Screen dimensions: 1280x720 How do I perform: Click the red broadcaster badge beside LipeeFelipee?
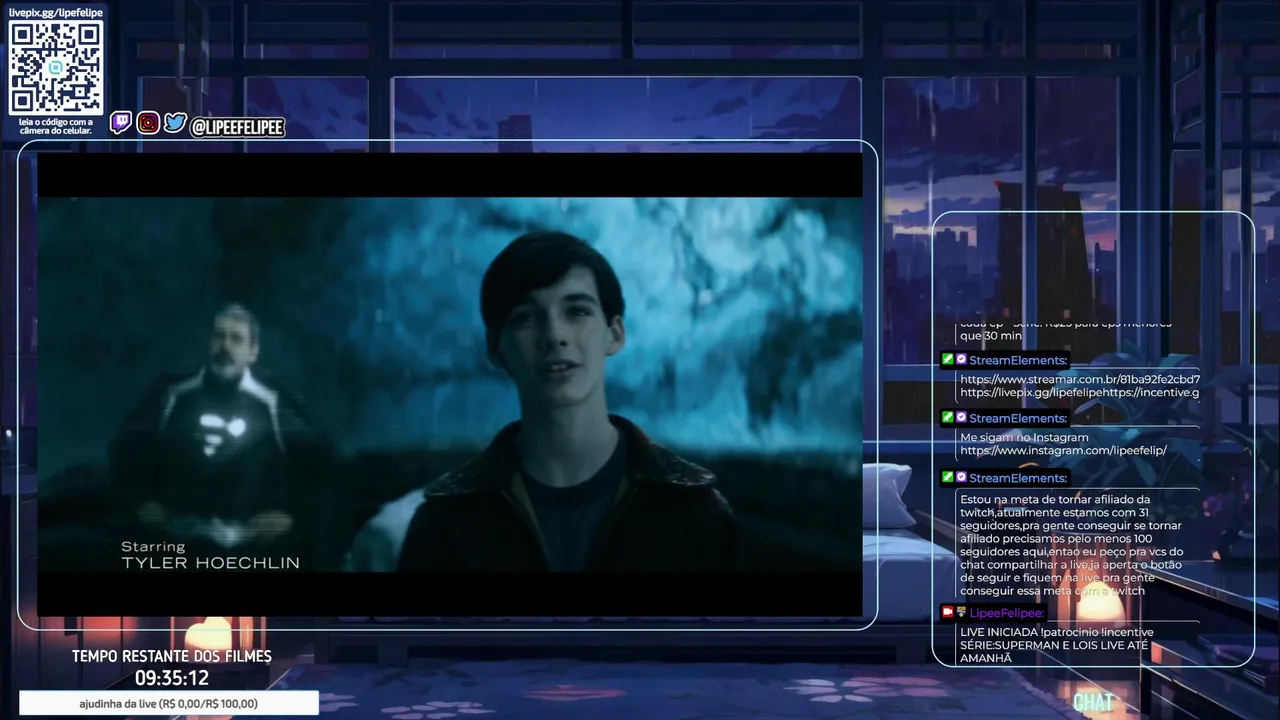click(947, 612)
